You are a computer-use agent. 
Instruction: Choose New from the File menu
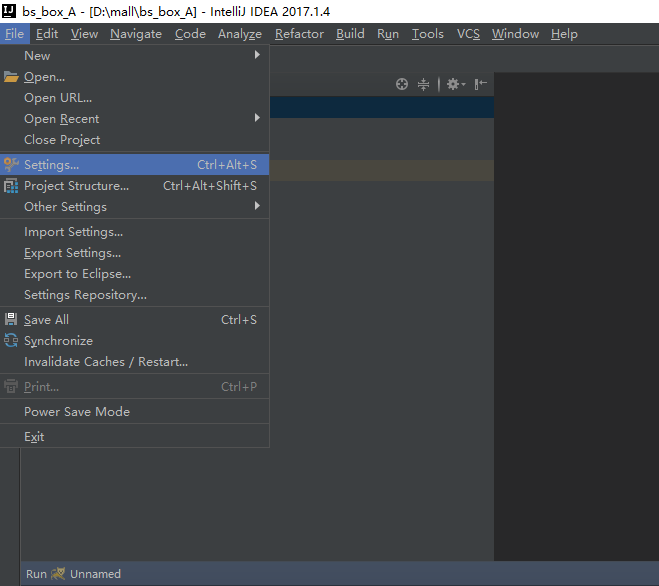pos(134,55)
